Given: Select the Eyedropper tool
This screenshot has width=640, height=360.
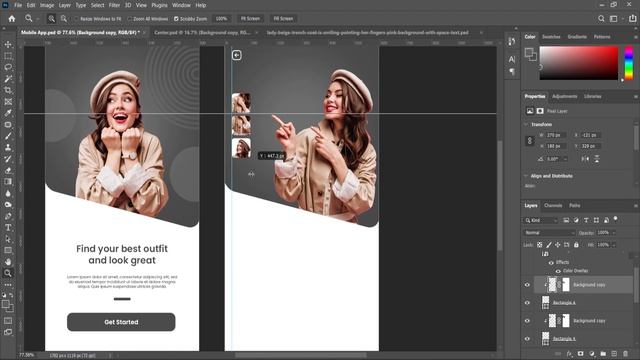Looking at the screenshot, I should pyautogui.click(x=8, y=113).
